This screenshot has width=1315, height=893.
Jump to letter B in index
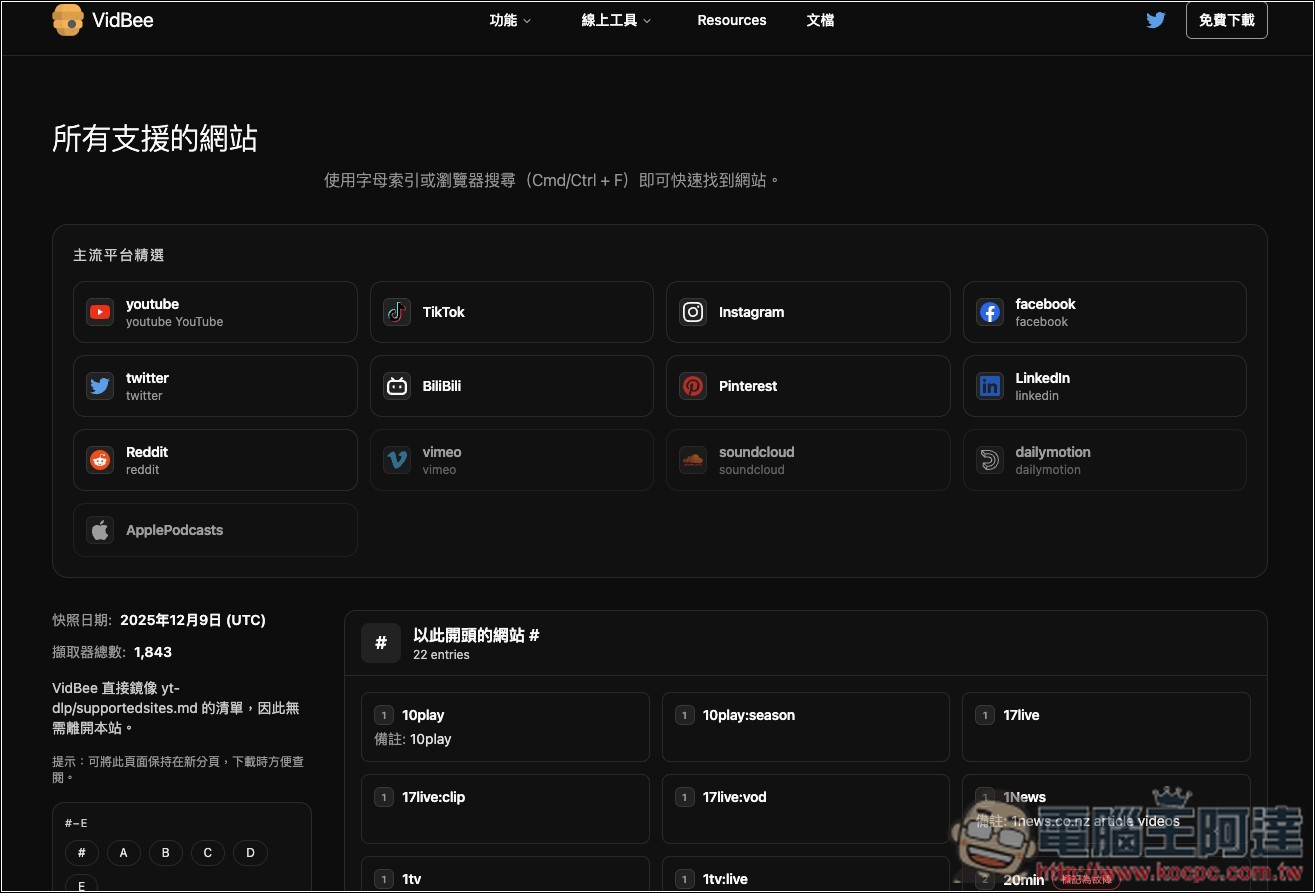pyautogui.click(x=166, y=853)
